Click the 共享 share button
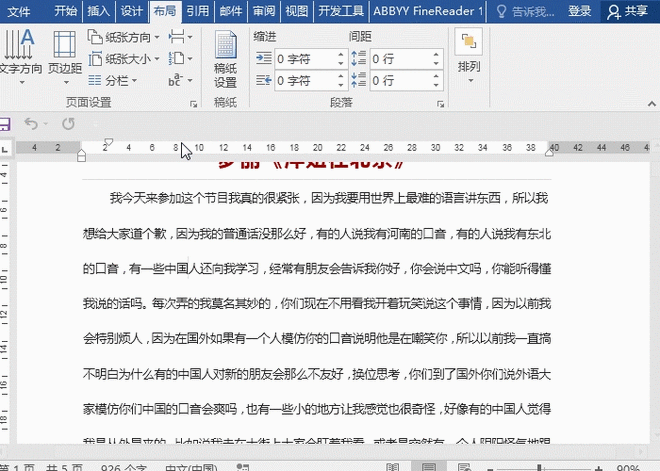660x471 pixels. tap(627, 11)
